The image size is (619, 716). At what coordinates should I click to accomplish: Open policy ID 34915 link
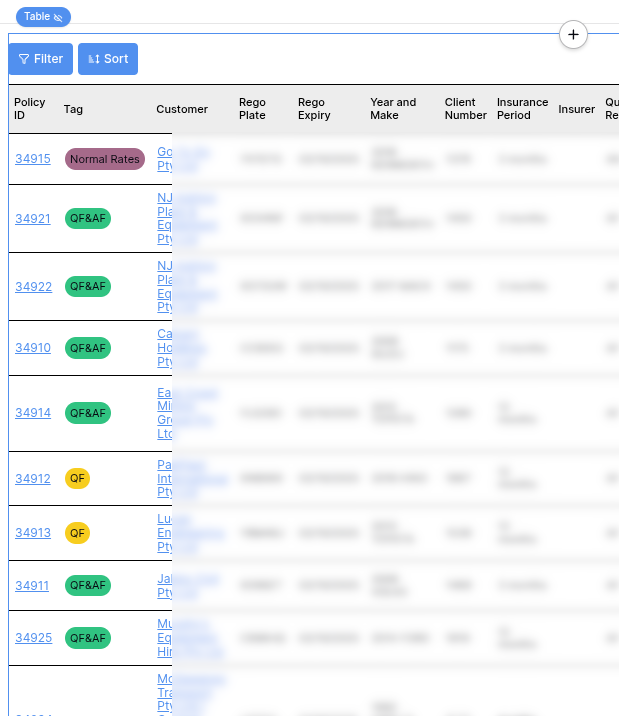[33, 159]
